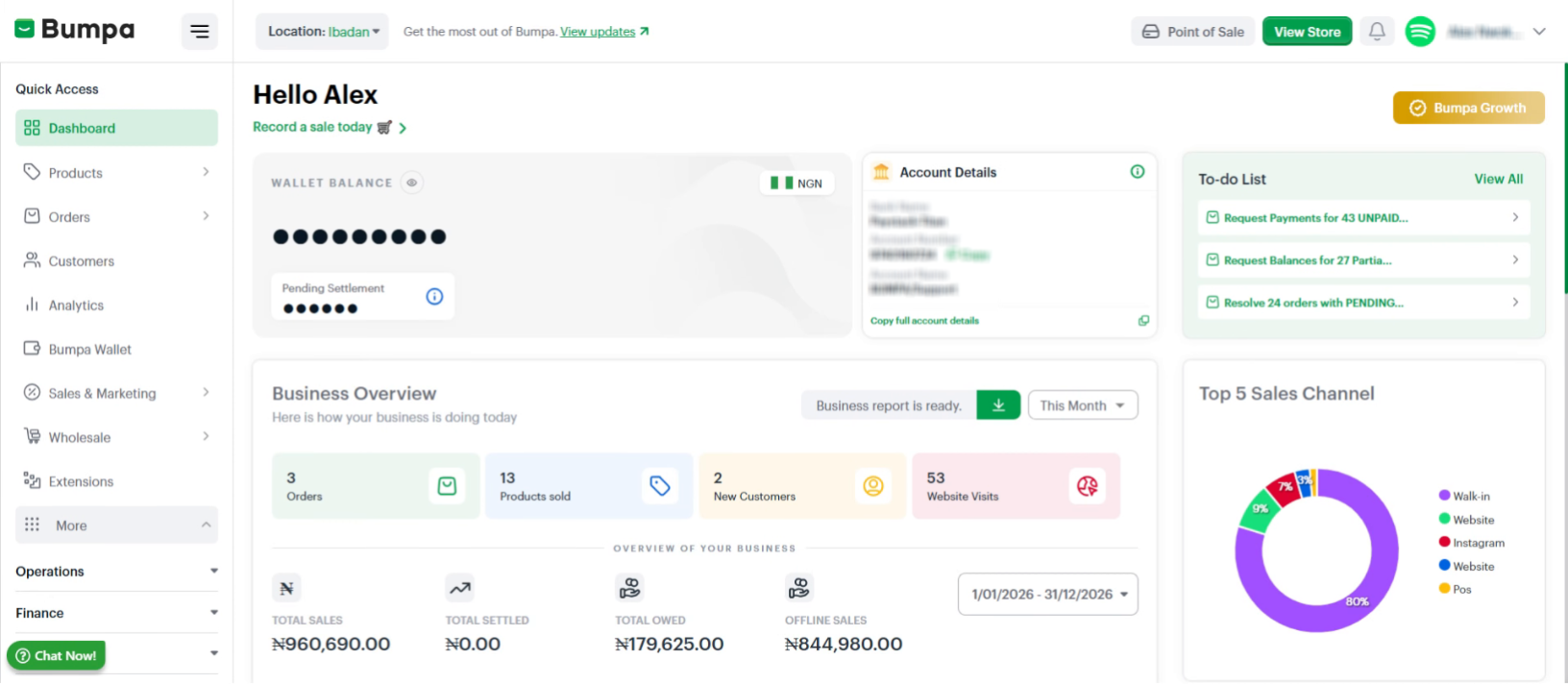1568x684 pixels.
Task: Download the business report
Action: point(998,405)
